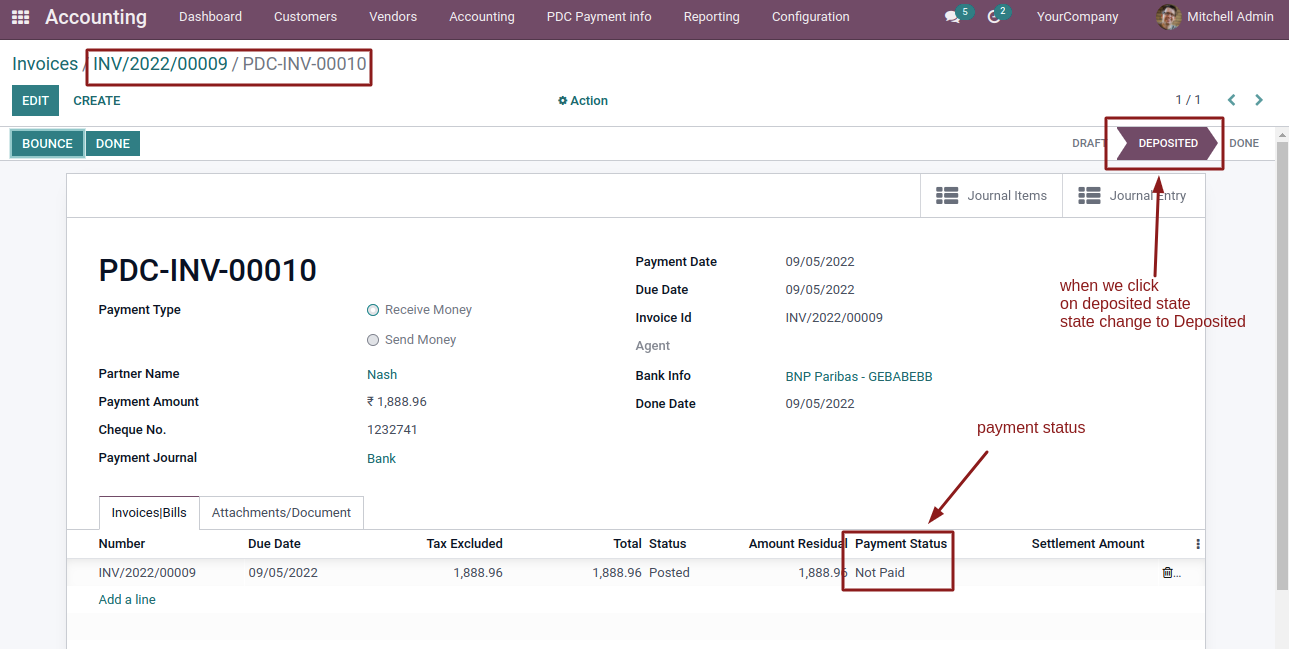Select Send Money radio option
1289x649 pixels.
coord(373,340)
